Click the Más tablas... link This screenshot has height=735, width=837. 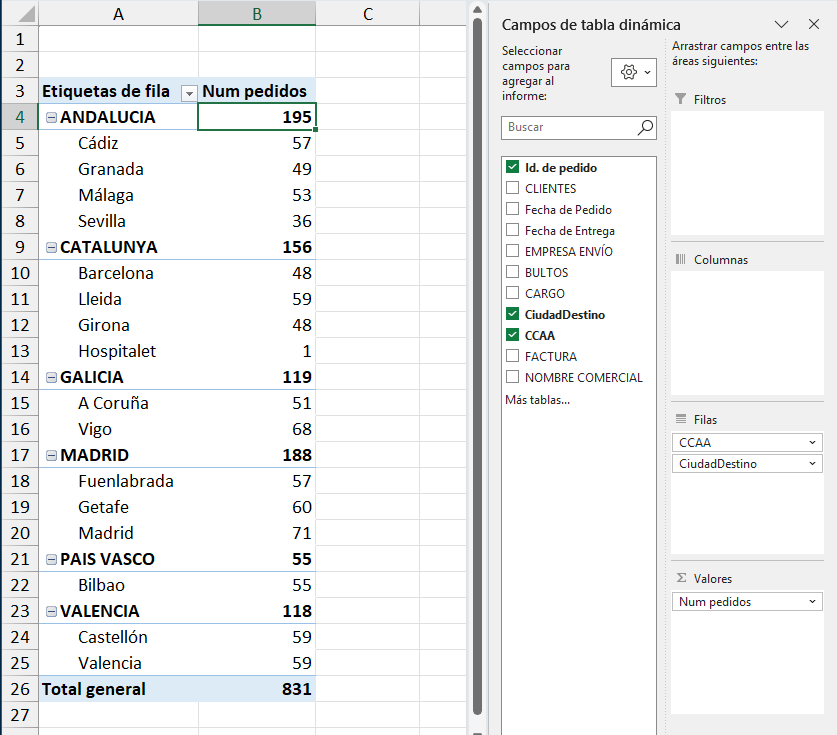click(x=538, y=400)
